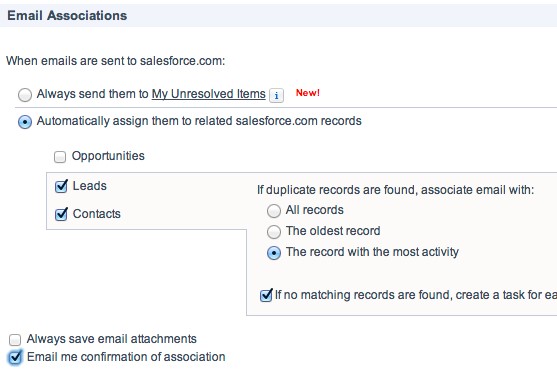Click the 'Email me confirmation of association' label
Viewport: 557px width, 372px height.
pos(126,357)
